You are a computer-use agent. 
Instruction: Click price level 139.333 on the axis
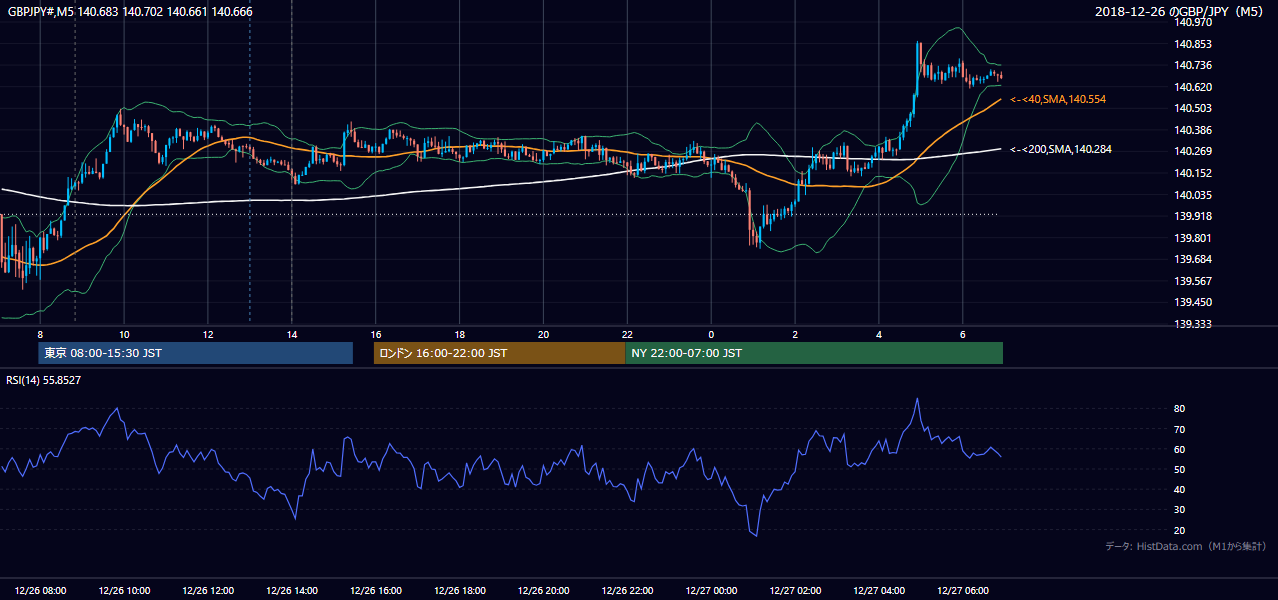pyautogui.click(x=1193, y=325)
